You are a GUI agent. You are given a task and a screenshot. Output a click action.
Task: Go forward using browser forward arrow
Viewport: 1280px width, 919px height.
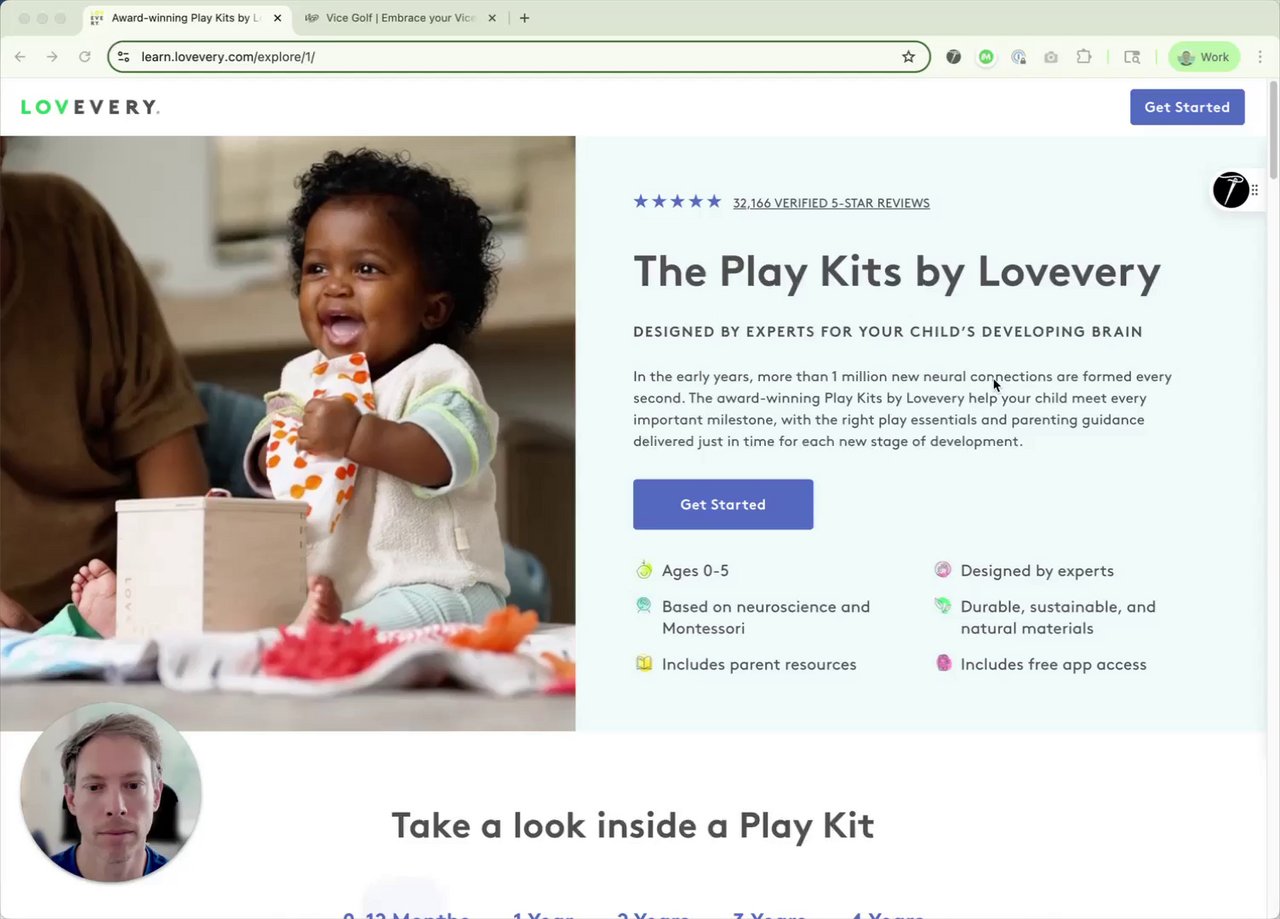tap(52, 57)
